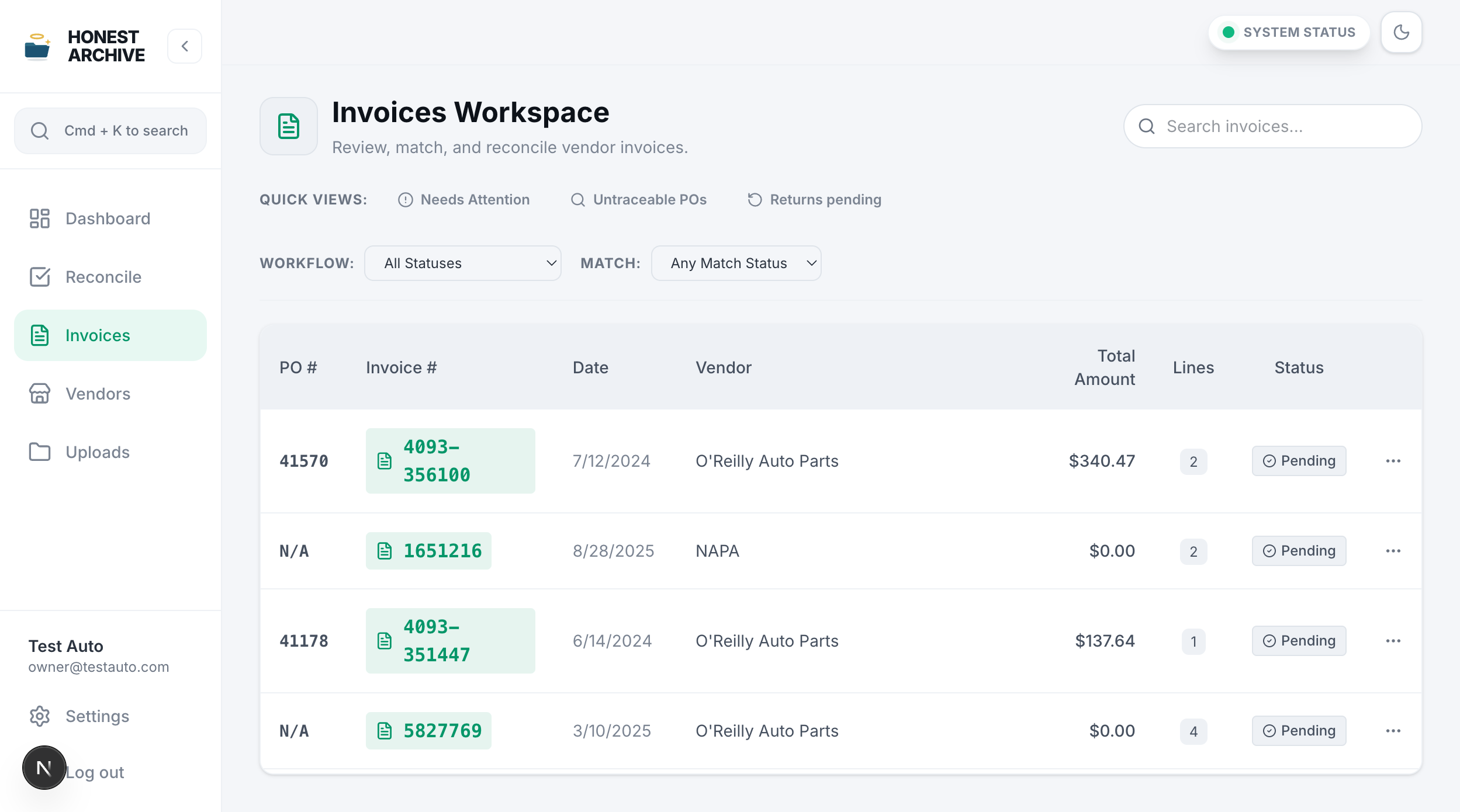This screenshot has width=1460, height=812.
Task: Click the Dashboard grid icon
Action: click(x=40, y=218)
